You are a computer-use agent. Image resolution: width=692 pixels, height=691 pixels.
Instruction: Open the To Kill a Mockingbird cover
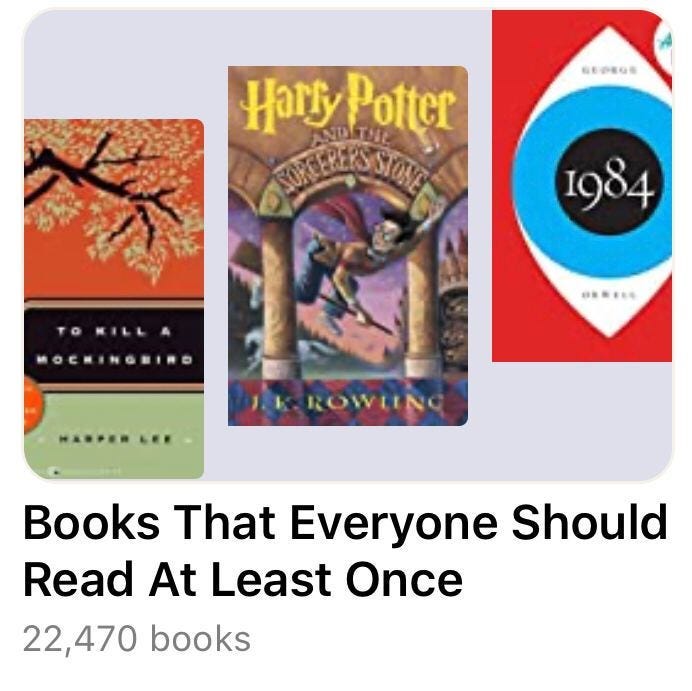114,299
